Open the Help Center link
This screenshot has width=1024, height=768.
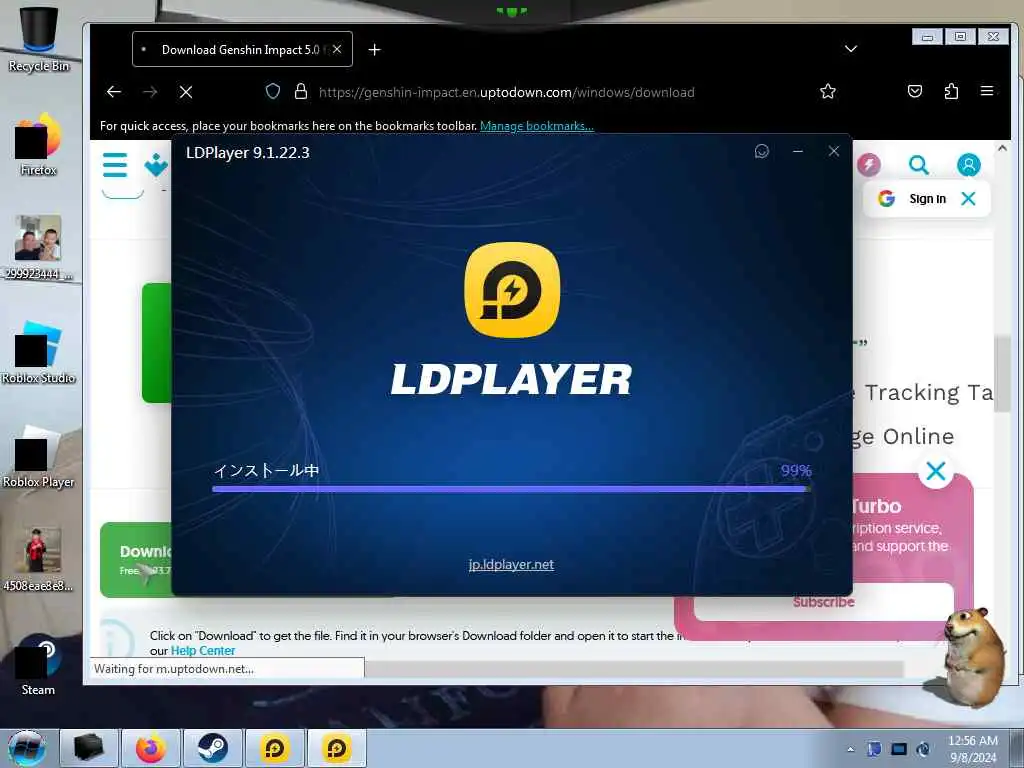click(x=202, y=650)
